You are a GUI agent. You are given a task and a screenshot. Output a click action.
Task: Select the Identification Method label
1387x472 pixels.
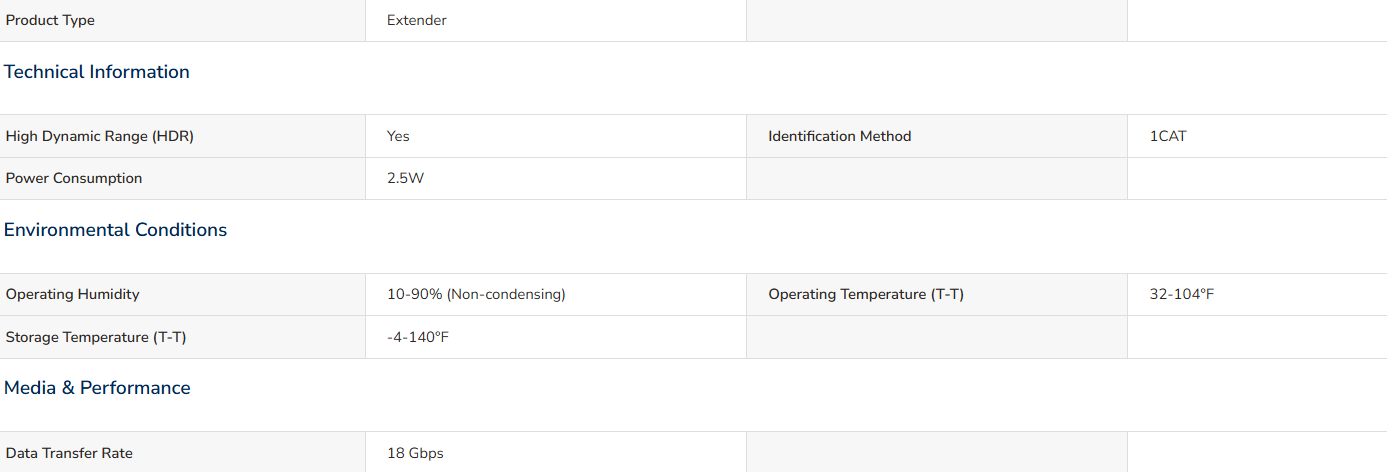pos(840,136)
